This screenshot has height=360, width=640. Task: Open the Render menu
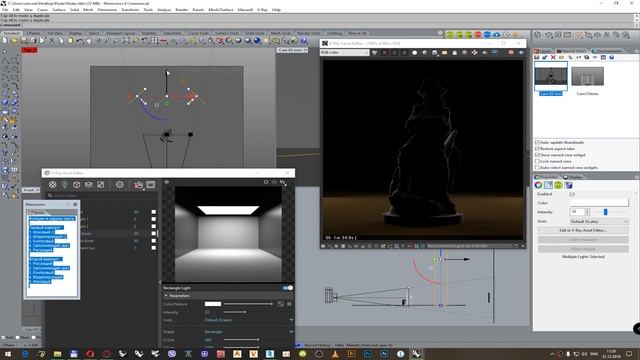click(182, 9)
